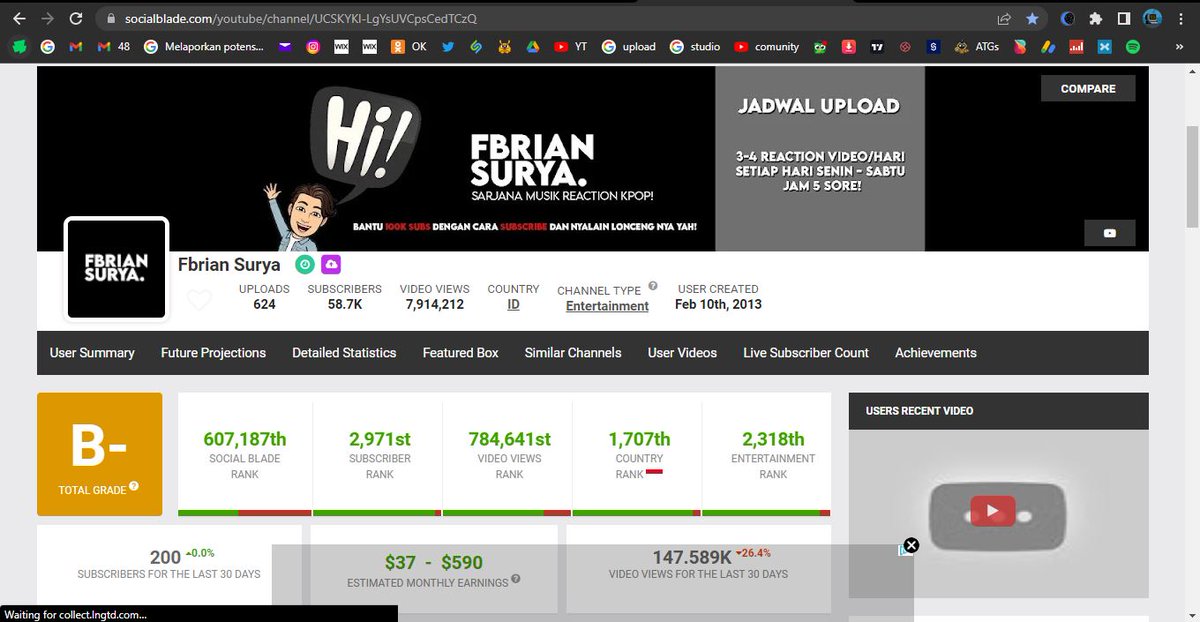Favorite the channel with heart icon
Image resolution: width=1200 pixels, height=622 pixels.
(200, 300)
